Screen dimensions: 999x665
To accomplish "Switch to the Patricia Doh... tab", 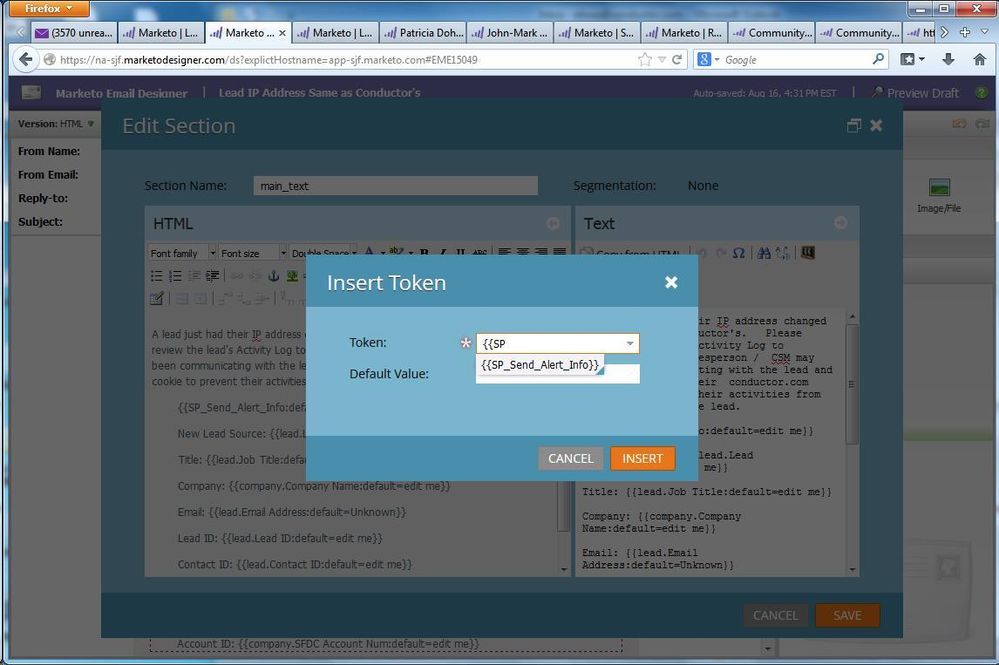I will tap(424, 32).
